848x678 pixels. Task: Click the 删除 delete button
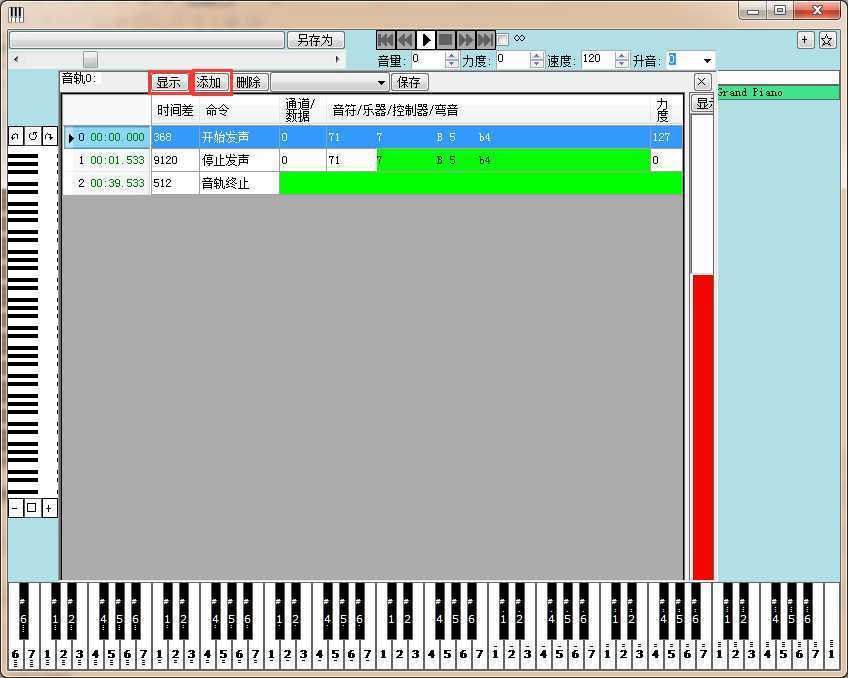pos(249,82)
